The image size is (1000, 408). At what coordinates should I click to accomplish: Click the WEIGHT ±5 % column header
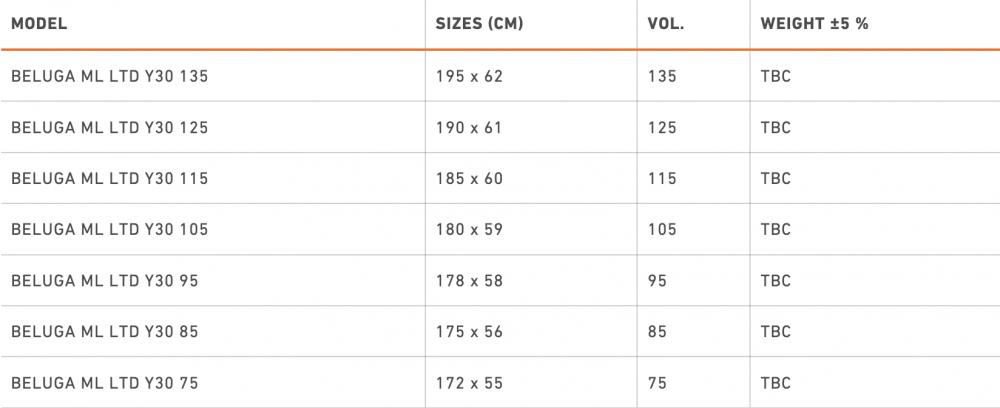tap(814, 23)
